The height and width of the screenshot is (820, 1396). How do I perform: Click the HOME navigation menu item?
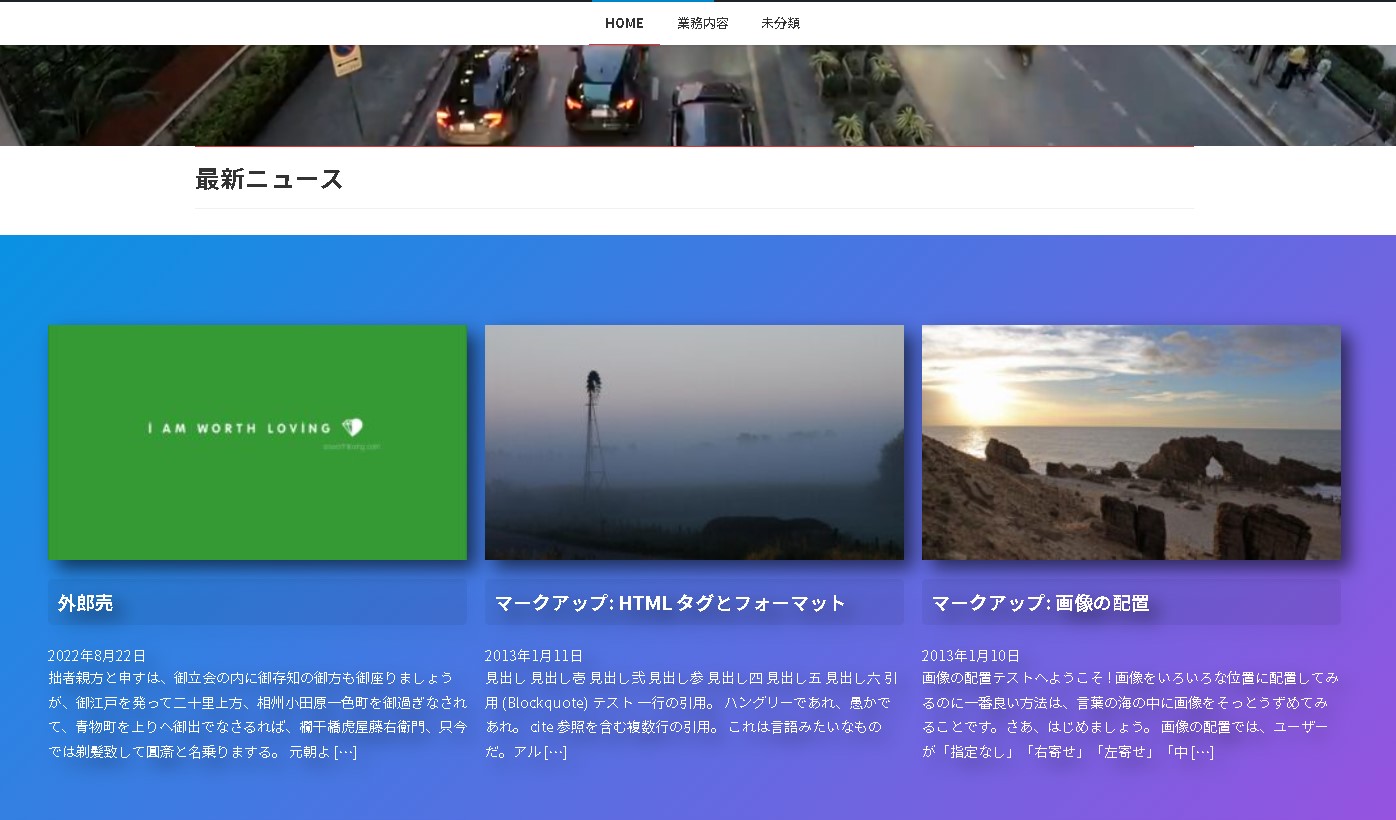pyautogui.click(x=624, y=23)
